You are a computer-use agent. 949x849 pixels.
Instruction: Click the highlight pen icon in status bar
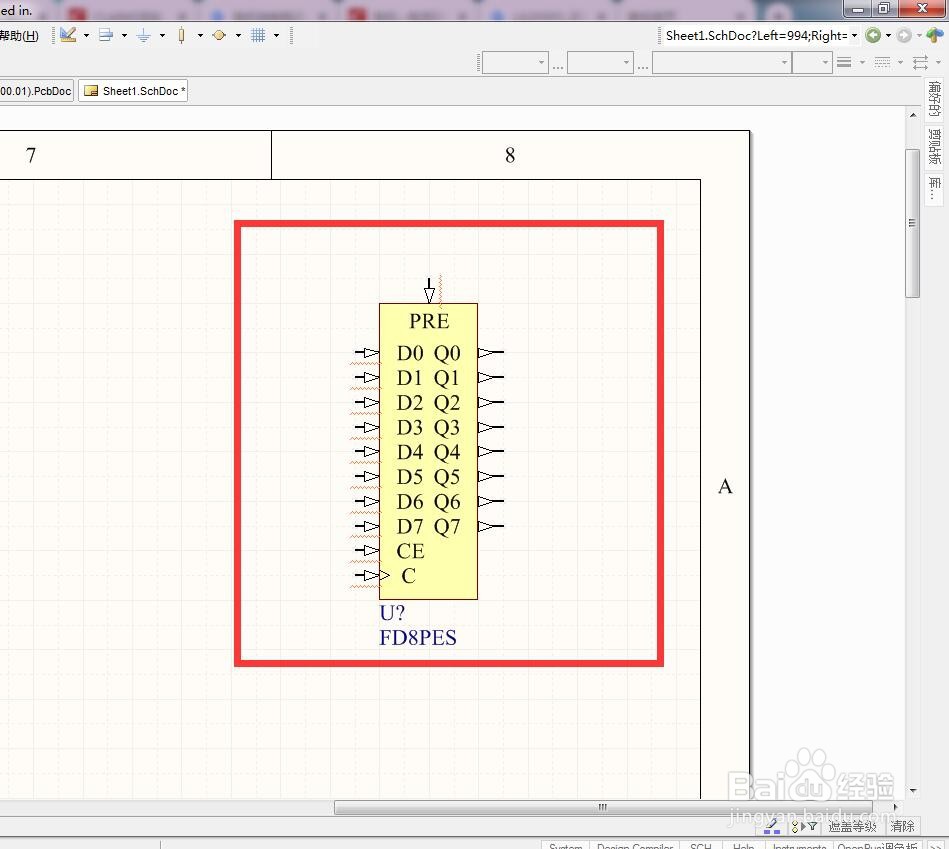click(772, 826)
